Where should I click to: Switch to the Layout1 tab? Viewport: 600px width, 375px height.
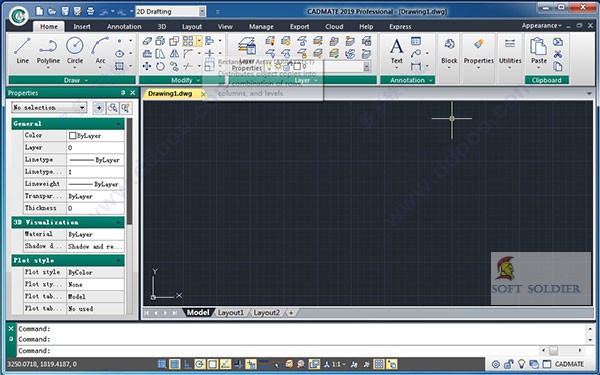pyautogui.click(x=231, y=313)
